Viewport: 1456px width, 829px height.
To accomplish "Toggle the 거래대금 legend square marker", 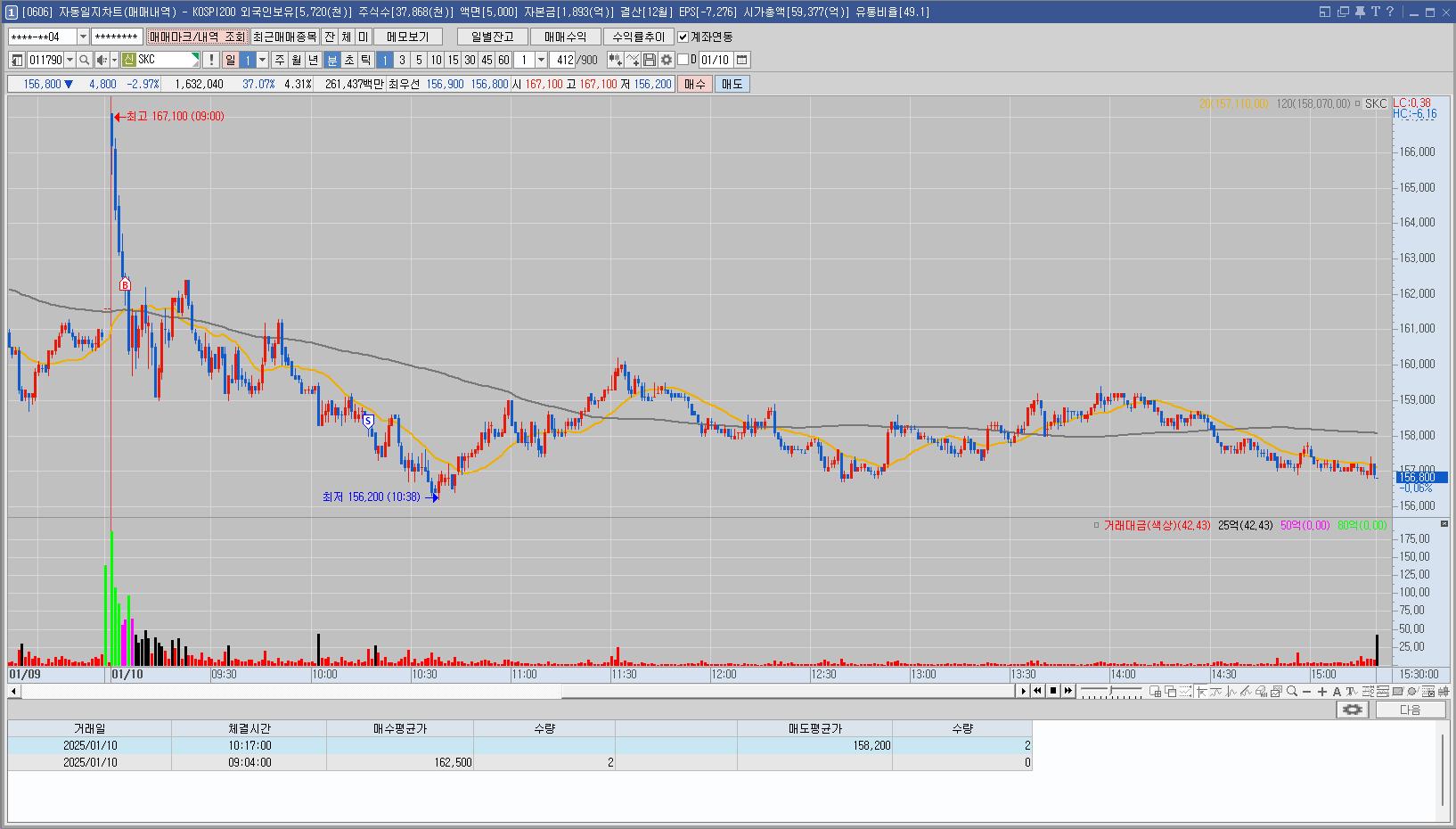I will [1097, 525].
